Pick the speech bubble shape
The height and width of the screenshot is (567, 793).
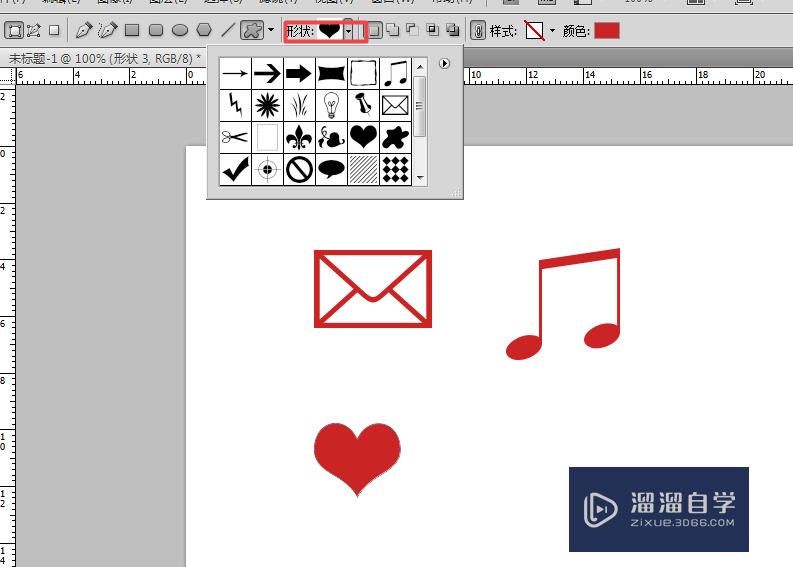pos(331,169)
